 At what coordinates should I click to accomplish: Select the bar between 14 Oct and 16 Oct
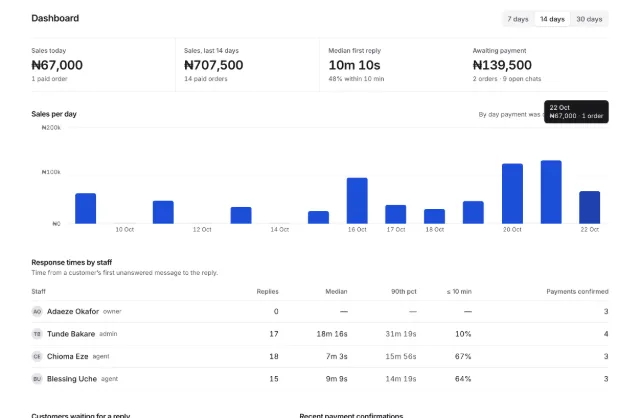(318, 217)
